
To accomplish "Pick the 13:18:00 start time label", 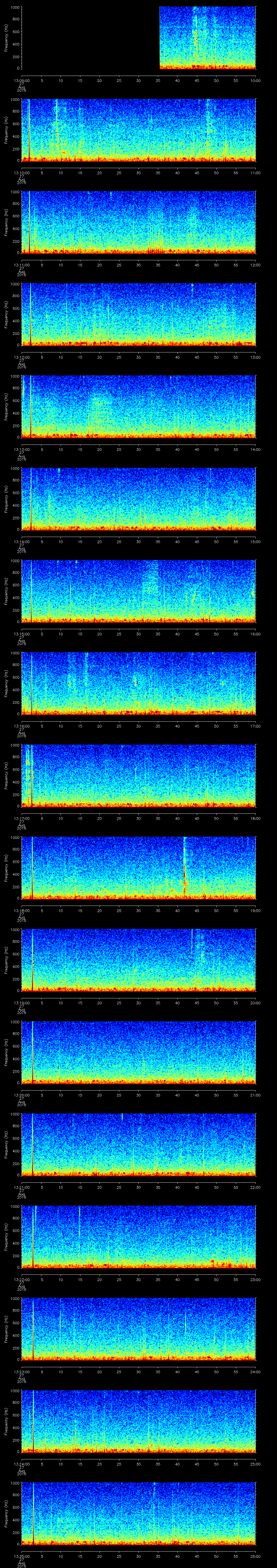I will pos(21,910).
